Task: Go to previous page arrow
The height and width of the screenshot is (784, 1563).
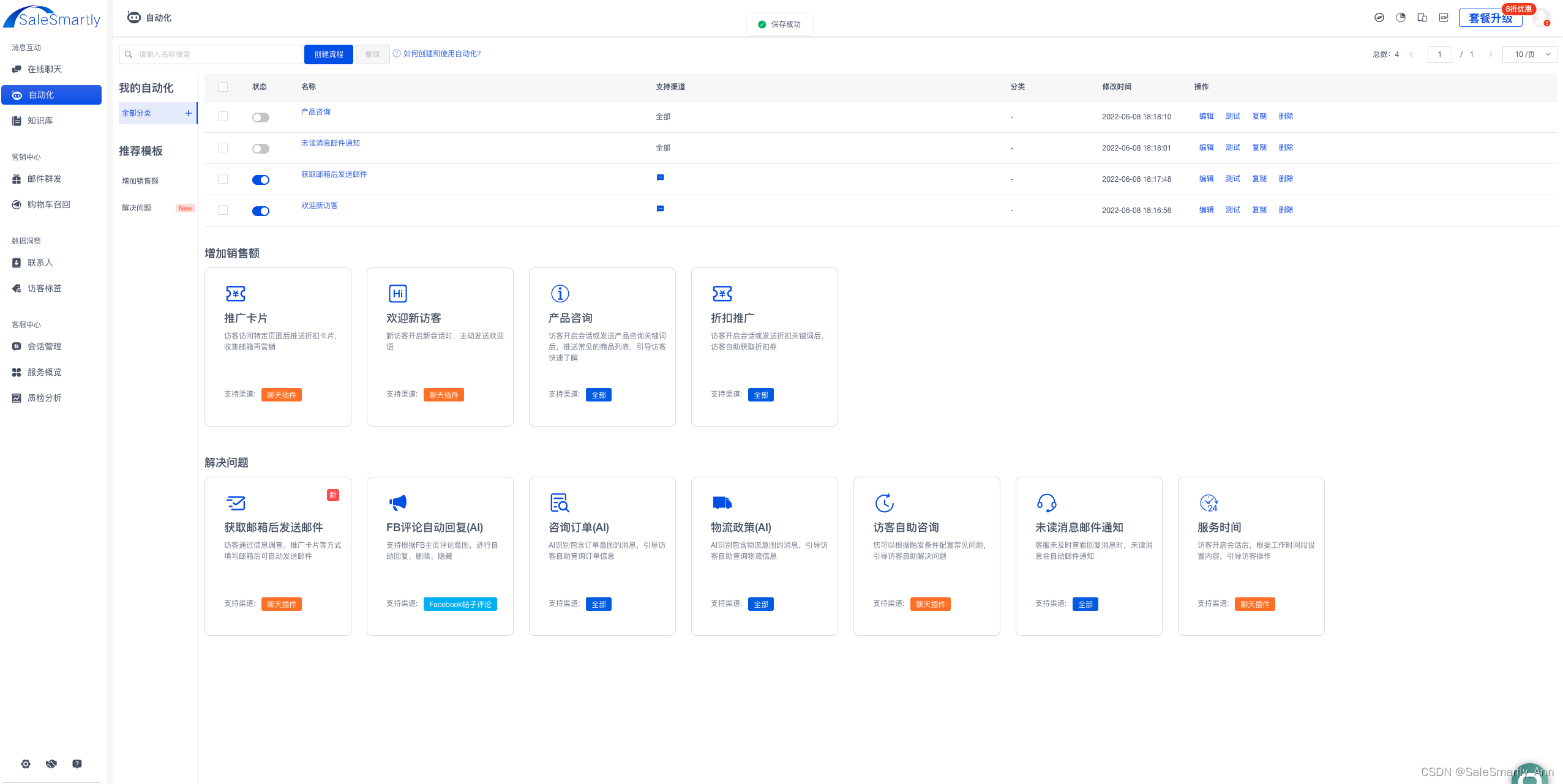Action: 1411,54
